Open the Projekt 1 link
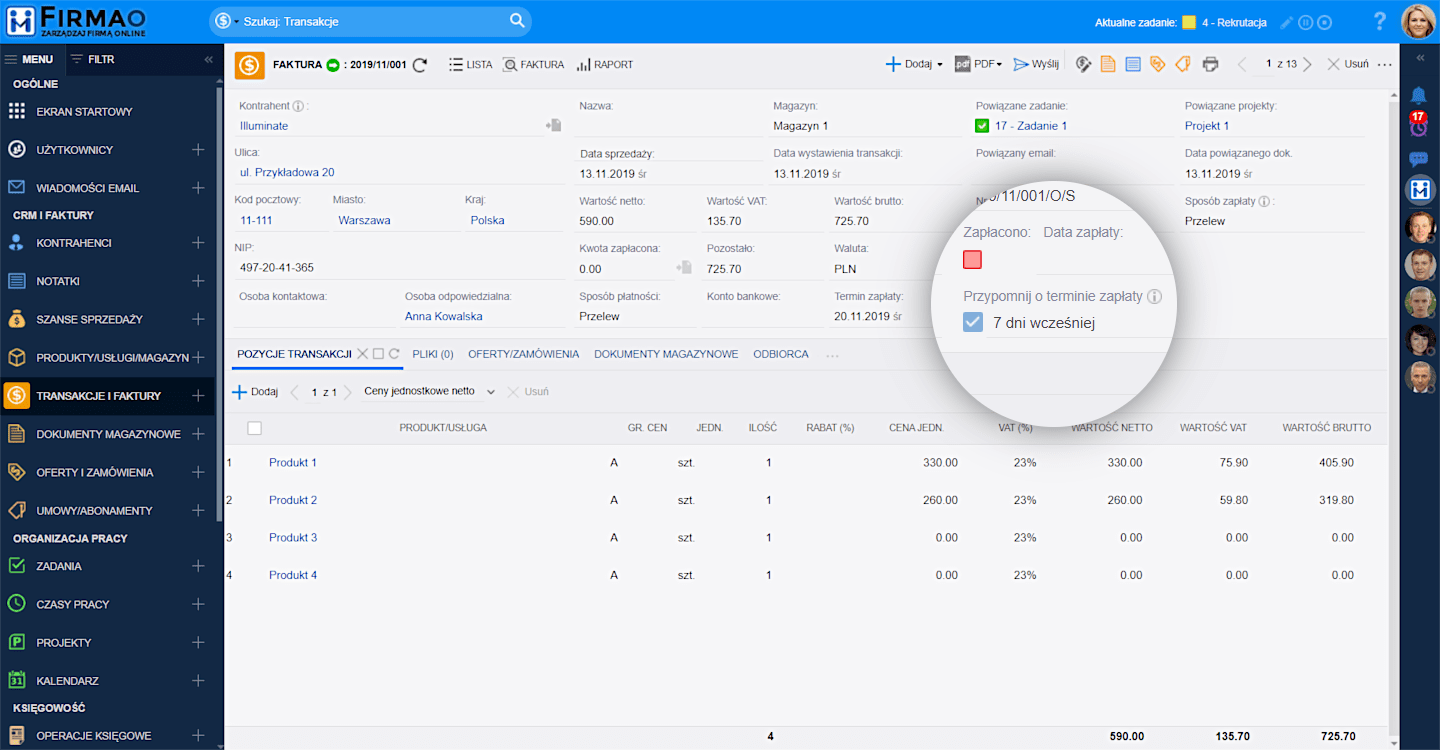Screen dimensions: 1440x750 coord(1207,126)
